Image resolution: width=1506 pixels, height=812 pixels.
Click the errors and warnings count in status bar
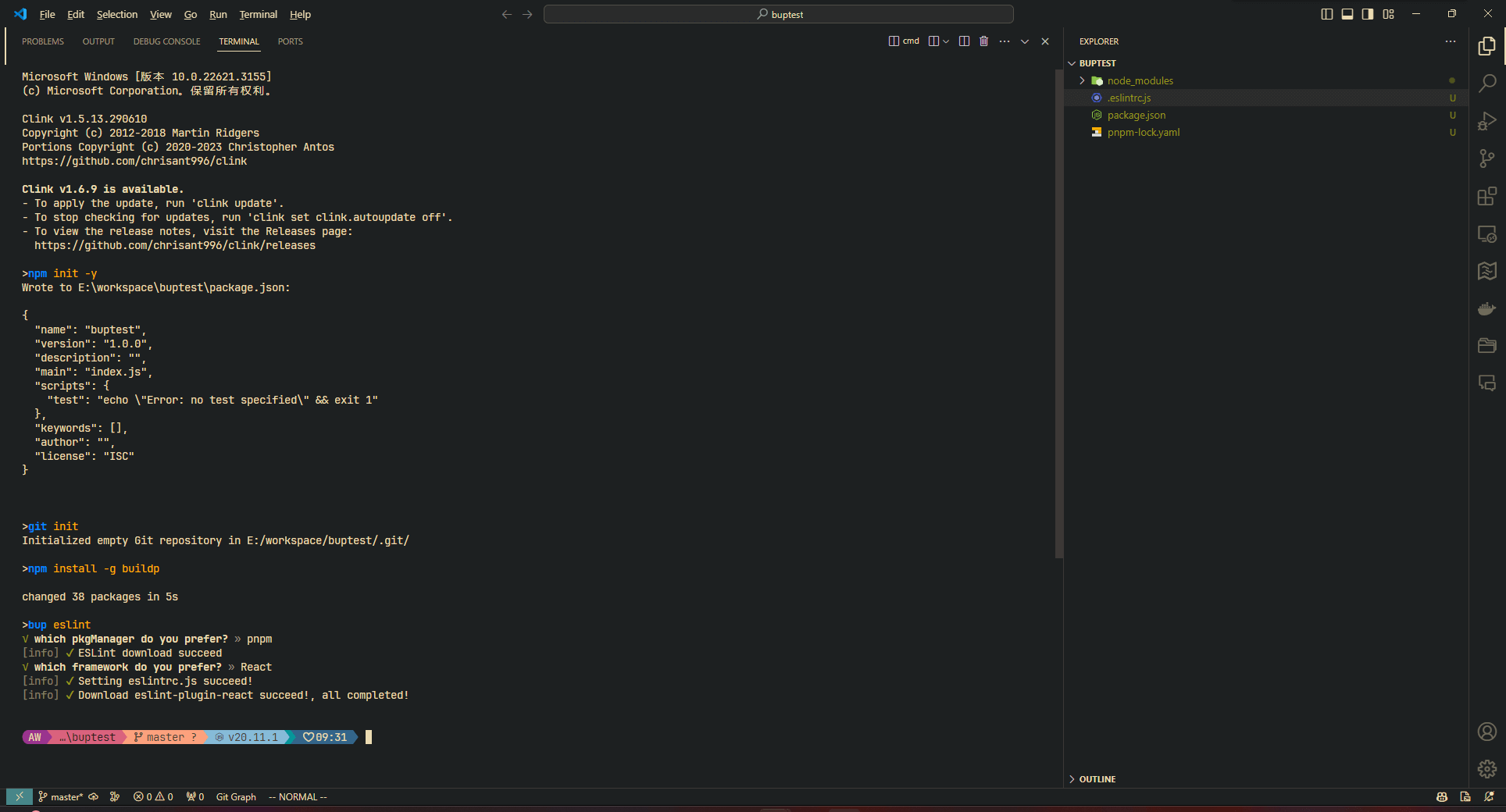click(153, 796)
